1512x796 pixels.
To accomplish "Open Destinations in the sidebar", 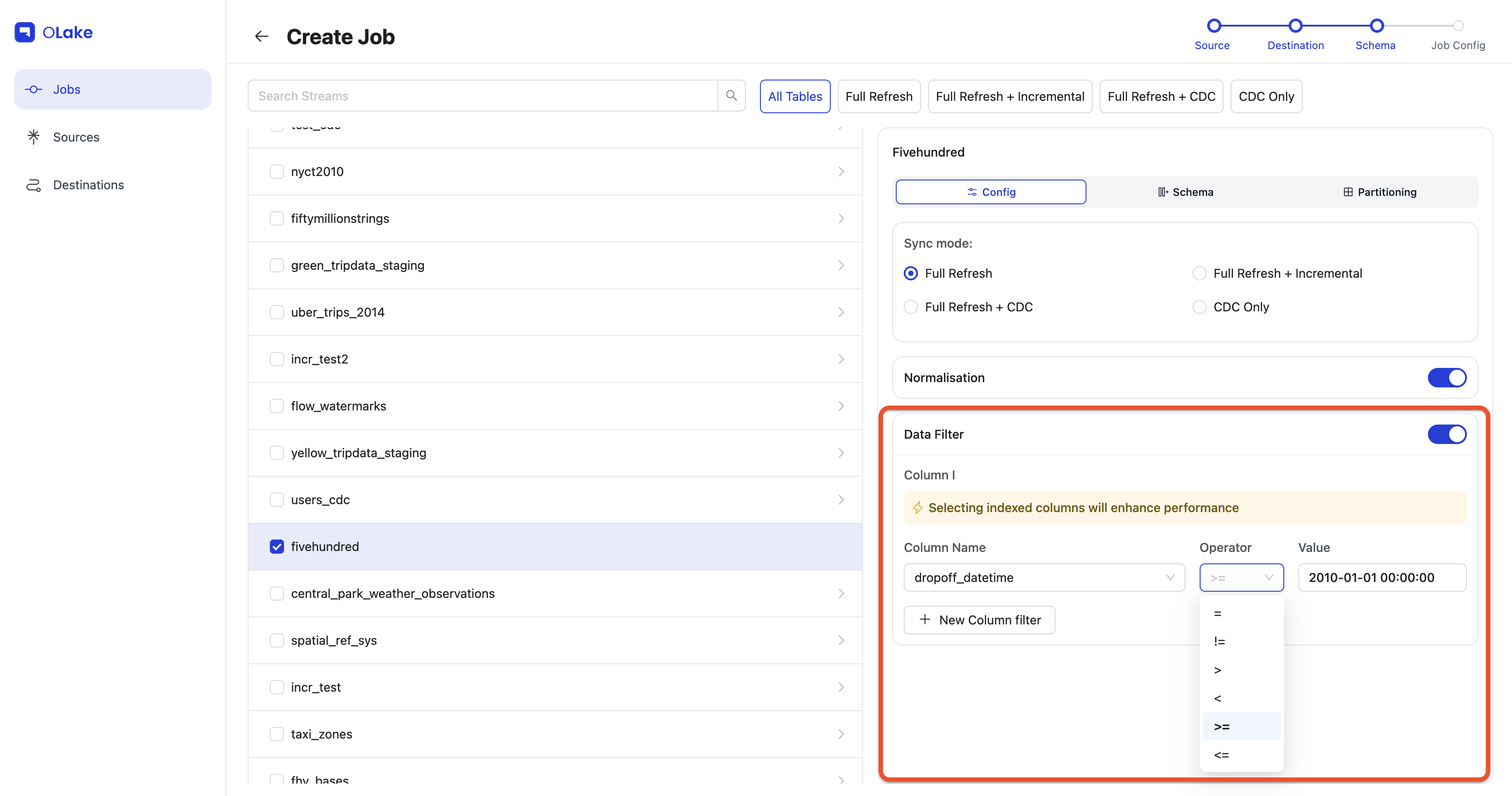I will tap(113, 185).
